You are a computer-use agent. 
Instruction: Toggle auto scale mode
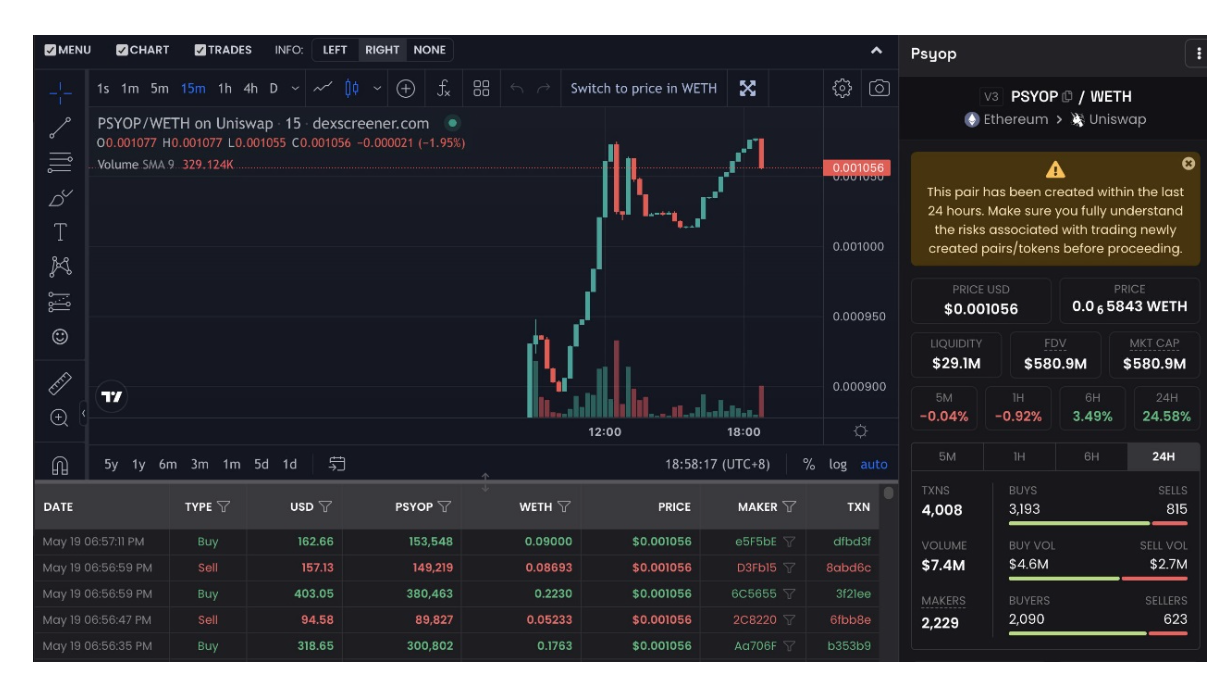(x=874, y=464)
